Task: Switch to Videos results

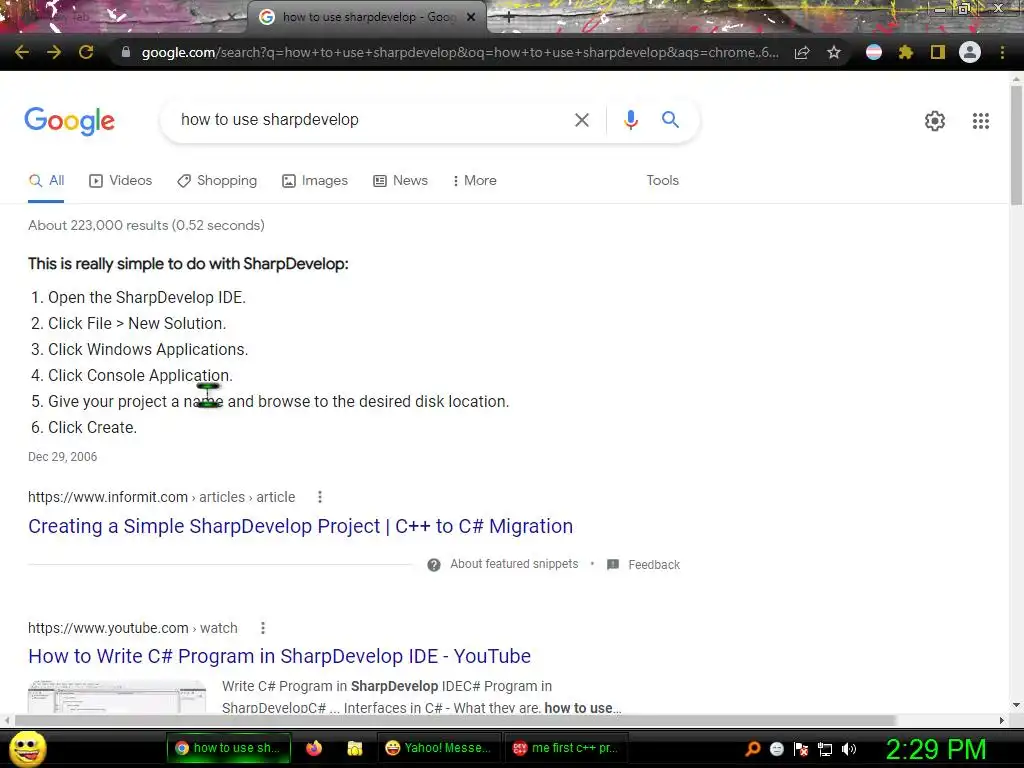Action: 120,181
